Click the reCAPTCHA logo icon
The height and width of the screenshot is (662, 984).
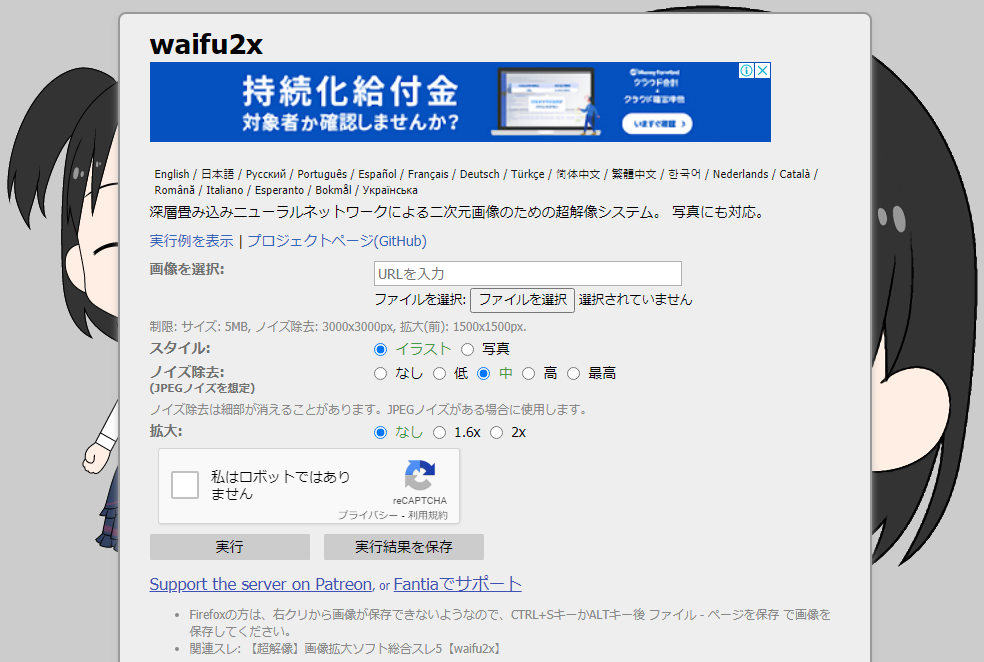pyautogui.click(x=420, y=476)
